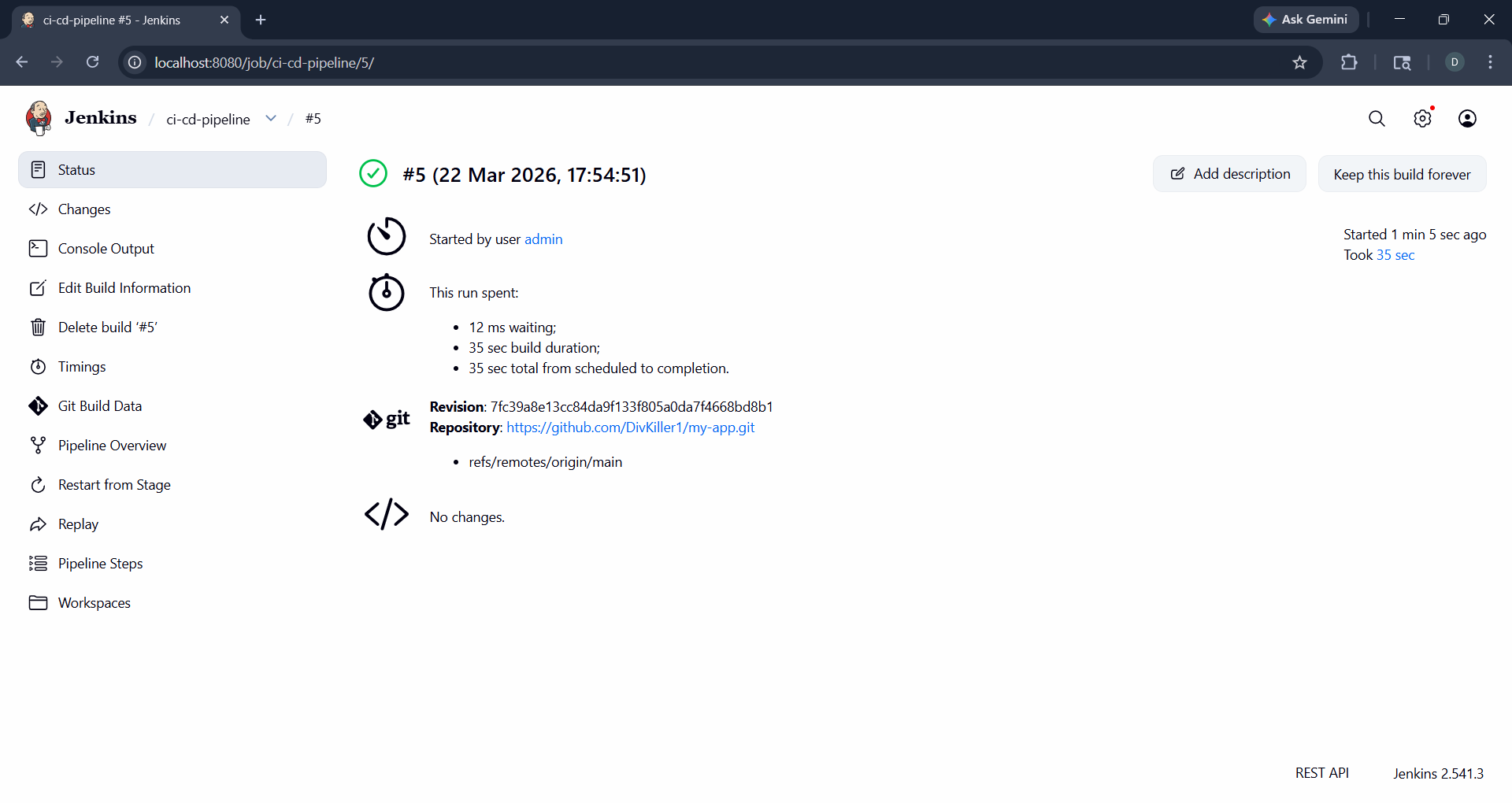
Task: Click the Jenkins logo icon
Action: (39, 118)
